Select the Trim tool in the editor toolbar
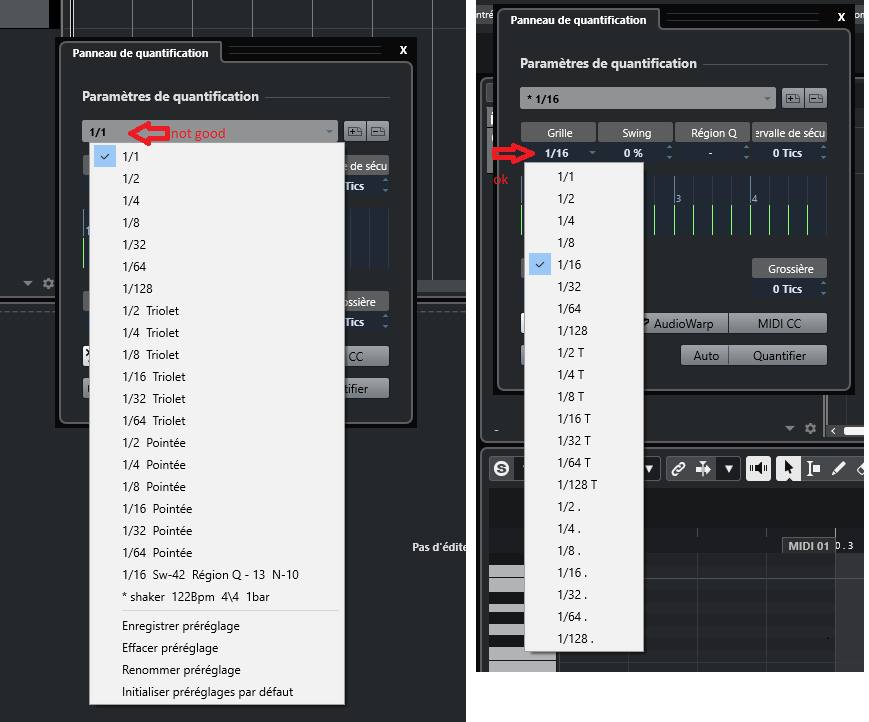The image size is (869, 722). (x=812, y=467)
